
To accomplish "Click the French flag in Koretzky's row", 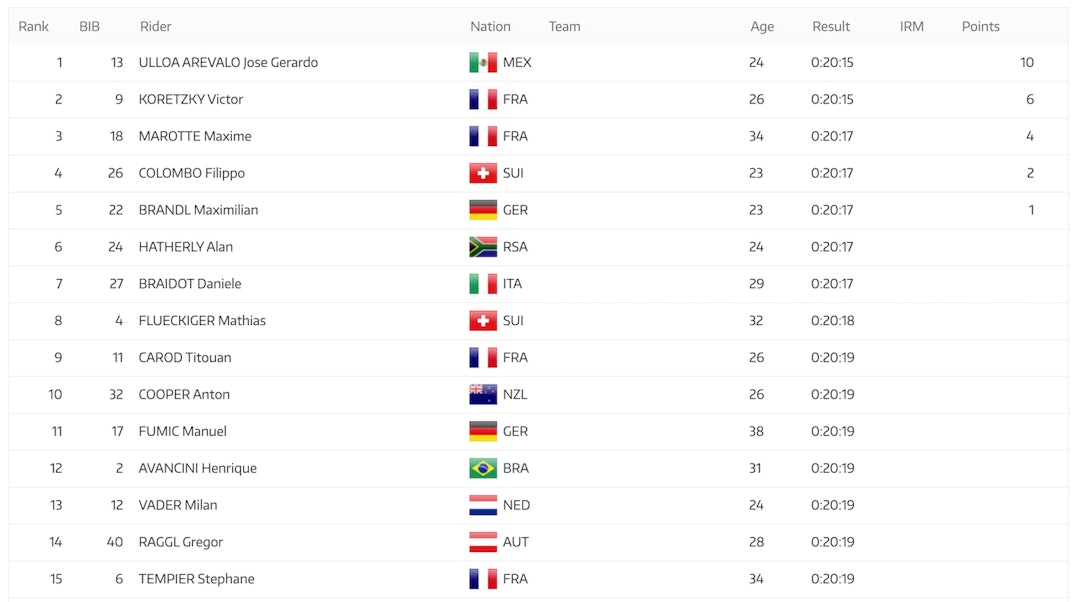I will 483,100.
